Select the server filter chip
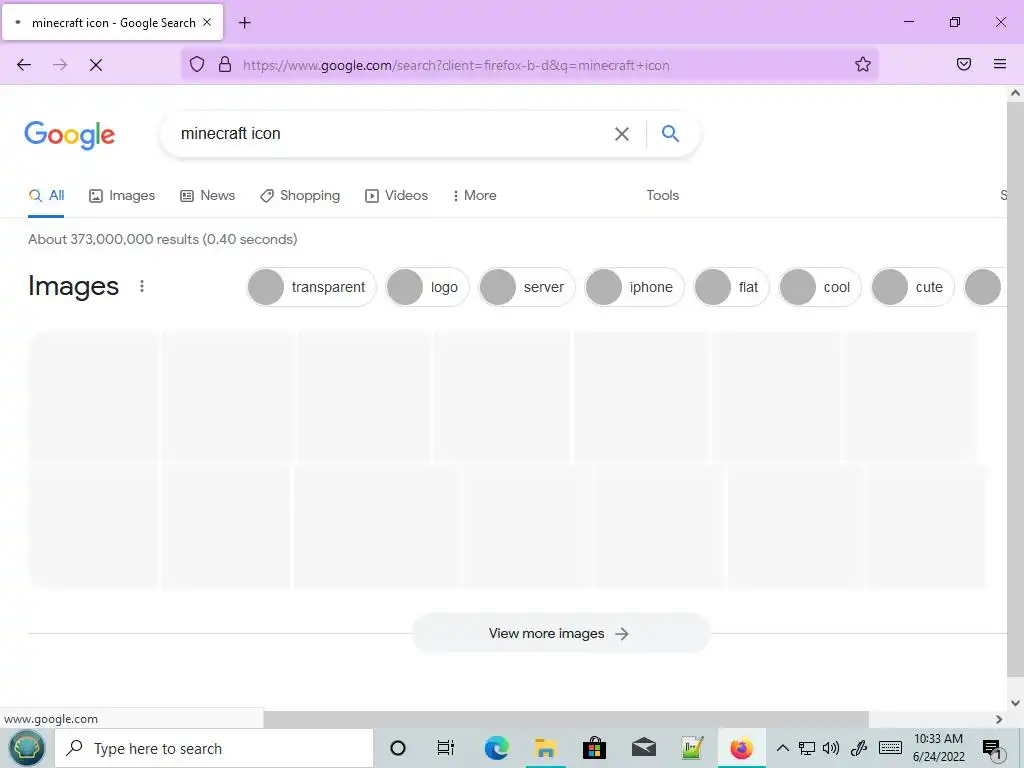Screen dimensions: 1024x768 [x=526, y=287]
